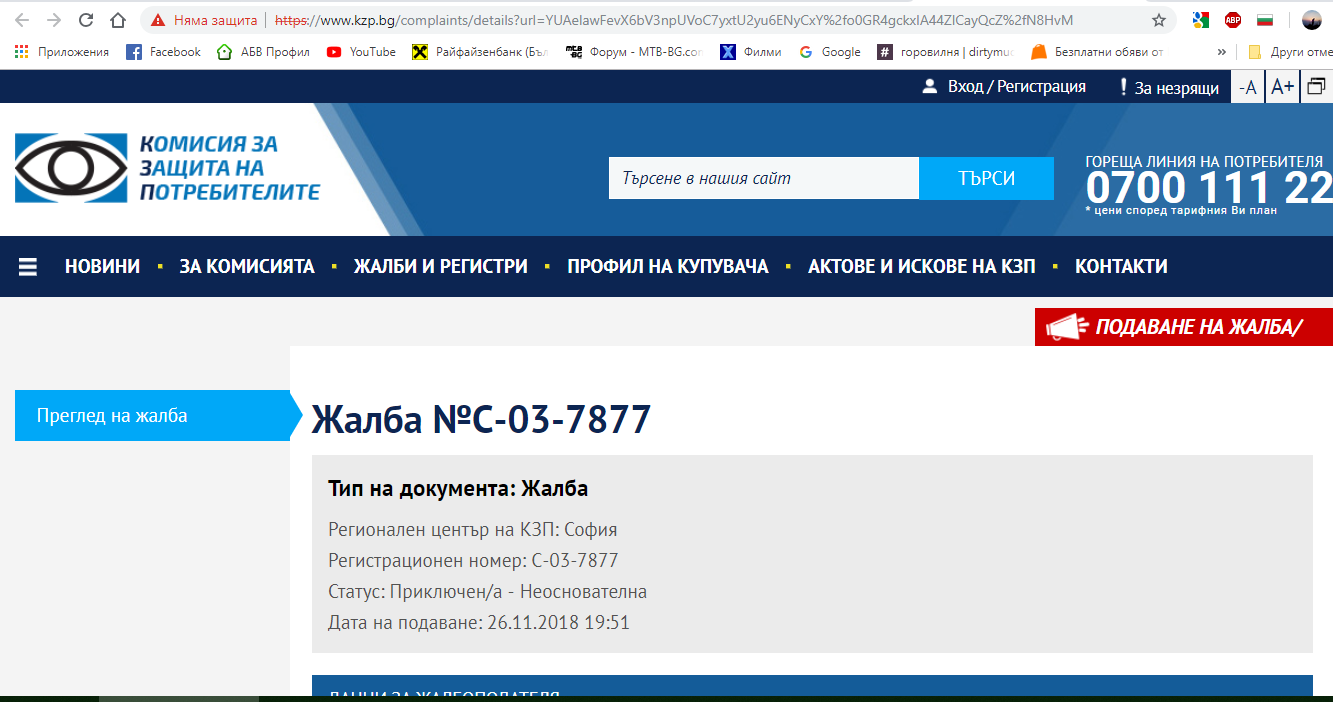Expand hidden bookmarks overflow chevron
Viewport: 1333px width, 702px height.
(x=1221, y=52)
